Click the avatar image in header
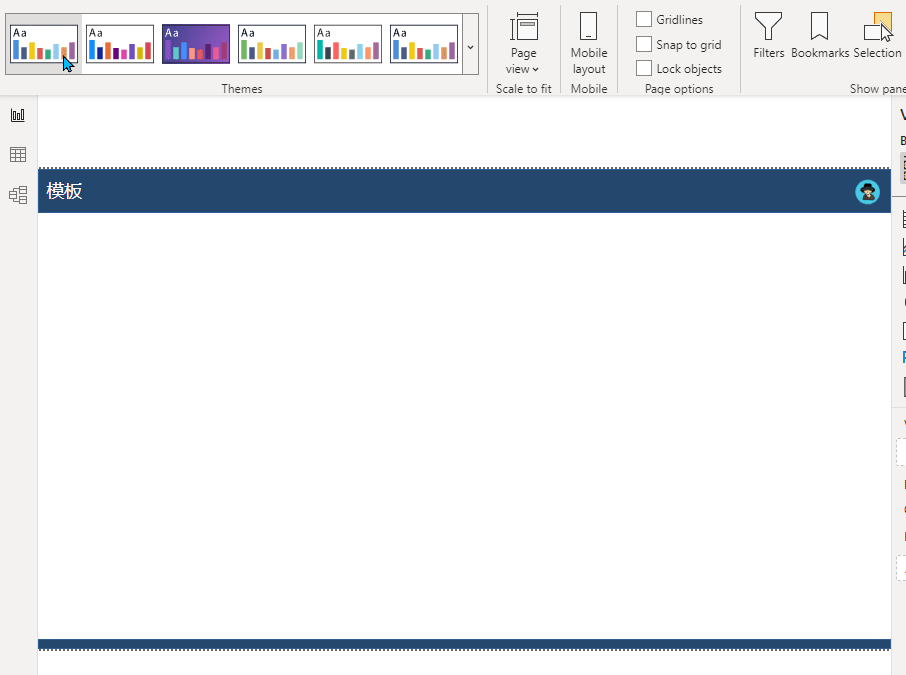 click(x=867, y=192)
